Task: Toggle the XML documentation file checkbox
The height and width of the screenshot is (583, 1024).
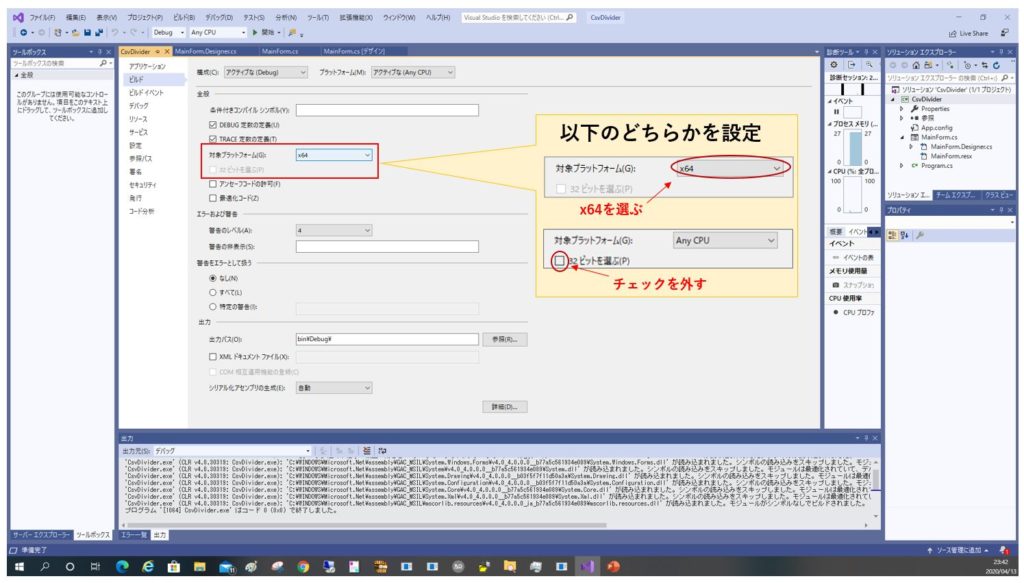Action: (x=213, y=356)
